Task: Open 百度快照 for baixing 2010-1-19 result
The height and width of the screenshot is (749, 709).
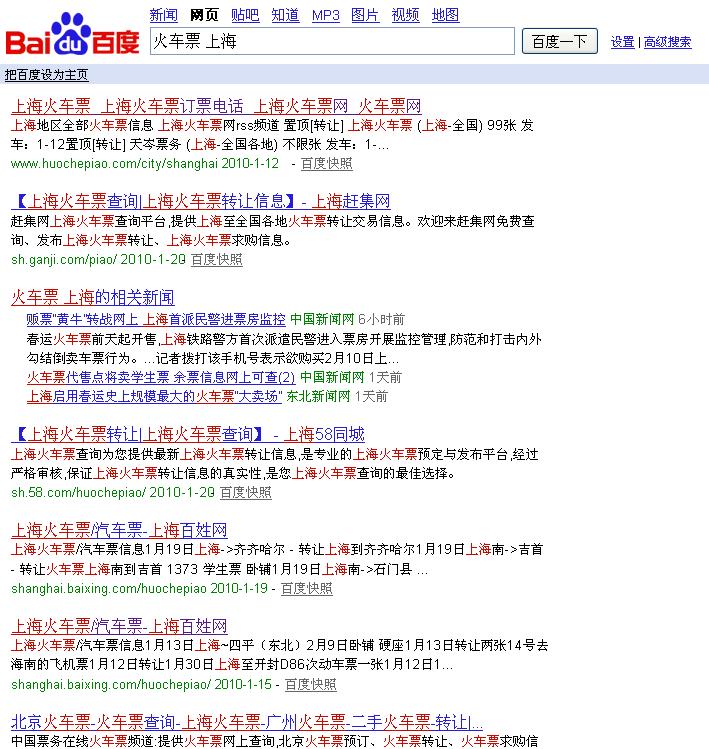Action: point(307,588)
